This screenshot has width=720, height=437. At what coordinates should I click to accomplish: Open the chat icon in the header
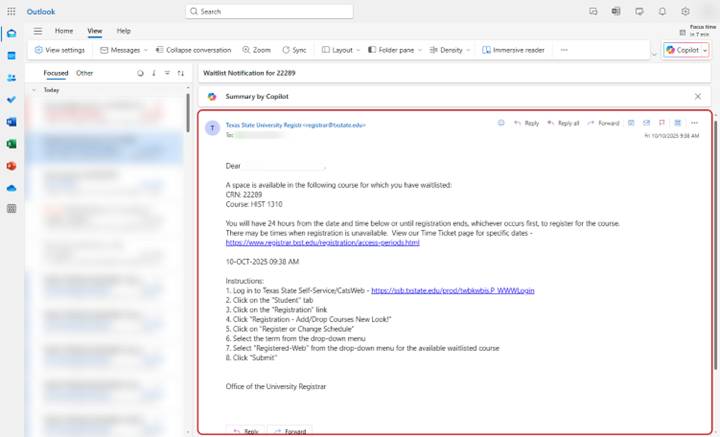coord(593,11)
